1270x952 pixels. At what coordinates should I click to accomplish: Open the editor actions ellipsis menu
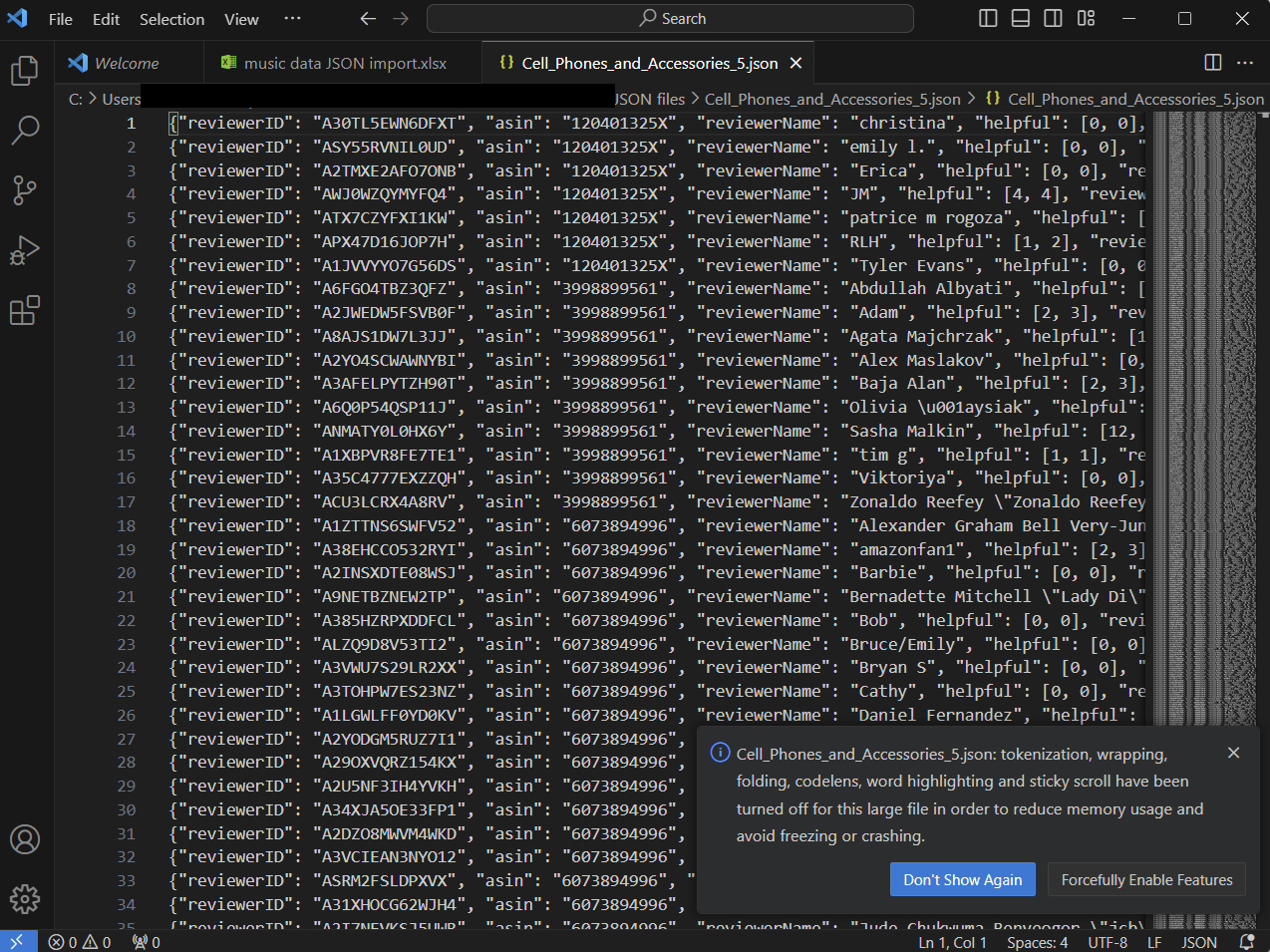click(x=1245, y=62)
